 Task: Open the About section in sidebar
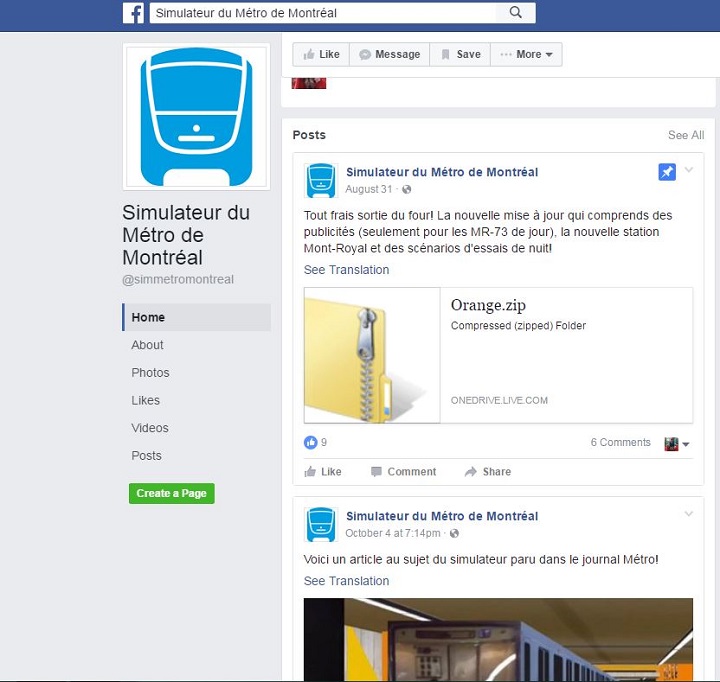(x=147, y=345)
